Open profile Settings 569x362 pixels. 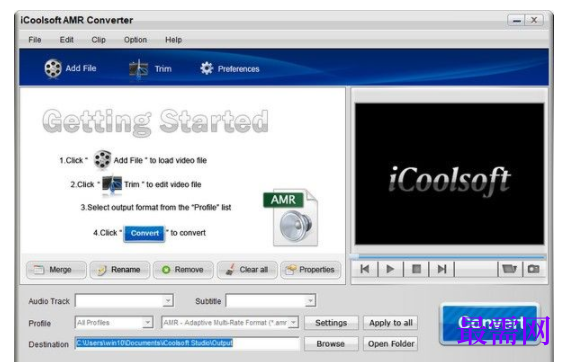tap(331, 323)
